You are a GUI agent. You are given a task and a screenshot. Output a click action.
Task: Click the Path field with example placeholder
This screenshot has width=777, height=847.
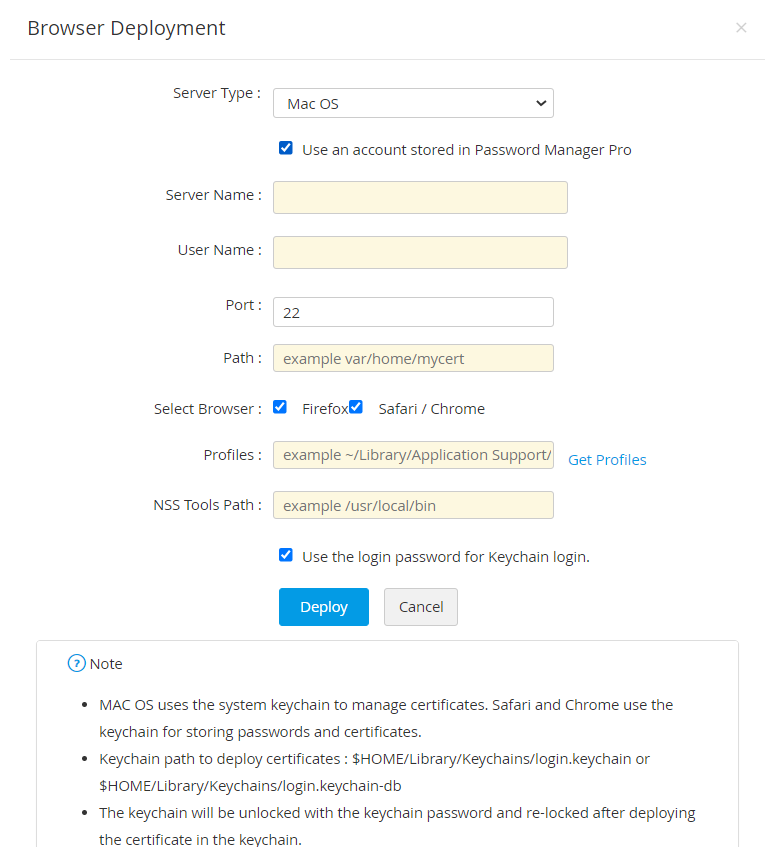point(413,357)
